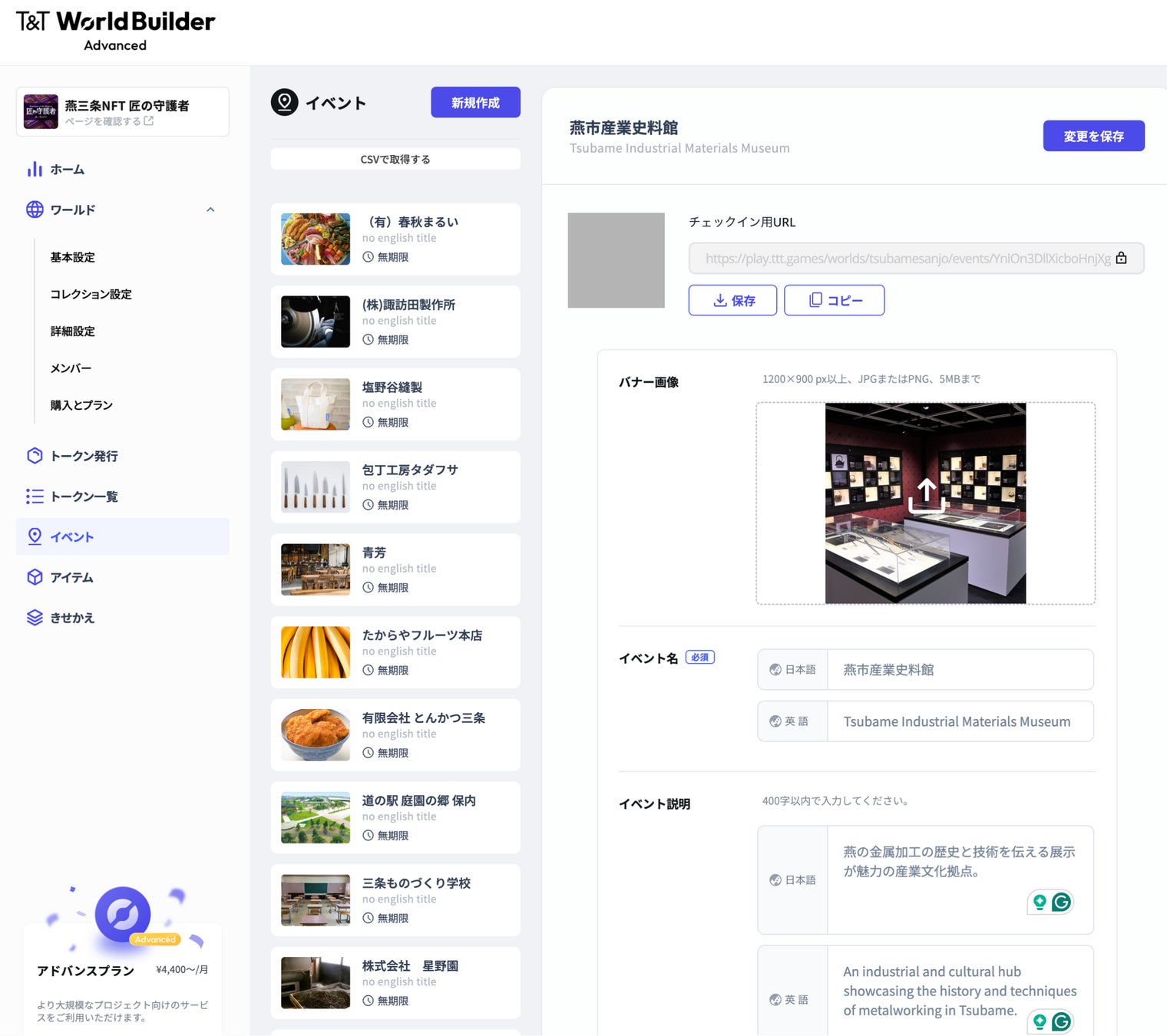The width and height of the screenshot is (1167, 1036).
Task: Go to コレクション設定 in sidebar
Action: tap(91, 294)
